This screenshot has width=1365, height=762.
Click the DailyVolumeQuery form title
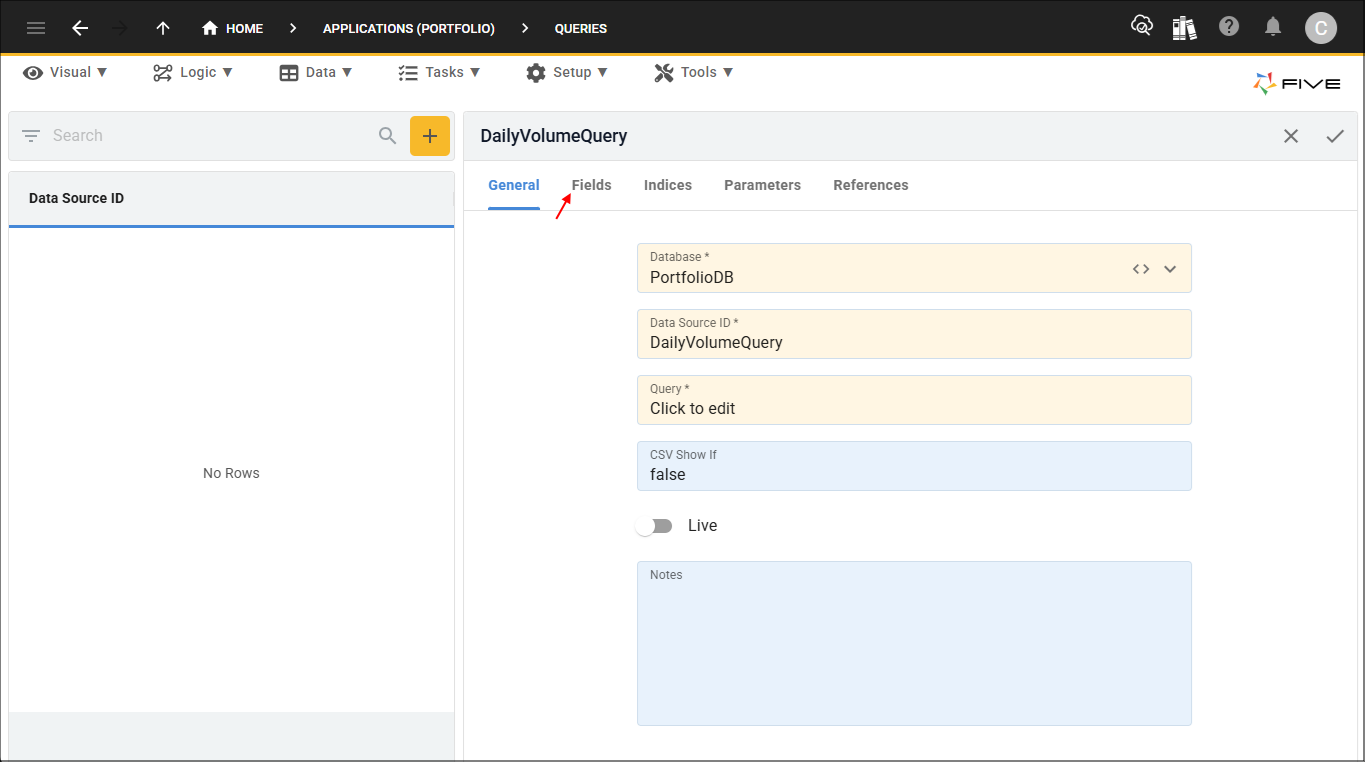pos(554,136)
